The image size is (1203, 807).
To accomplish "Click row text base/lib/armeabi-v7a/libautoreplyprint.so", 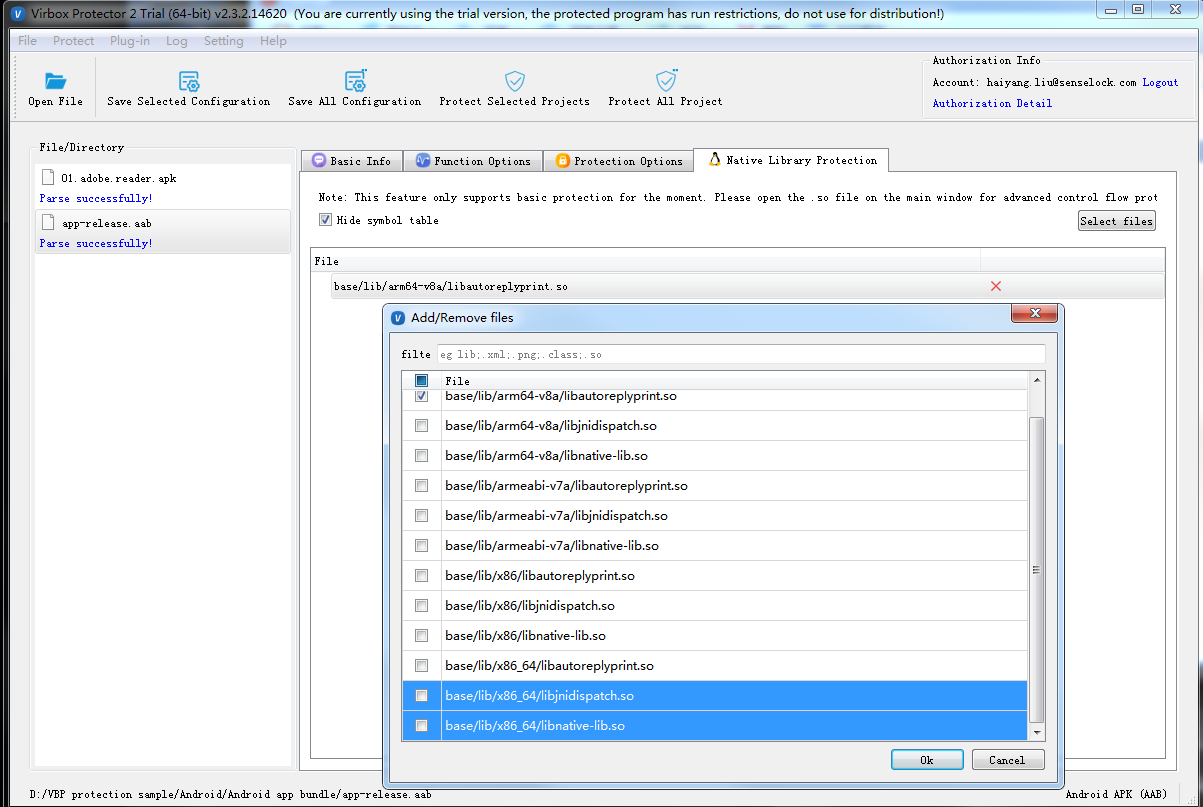I will pyautogui.click(x=566, y=486).
